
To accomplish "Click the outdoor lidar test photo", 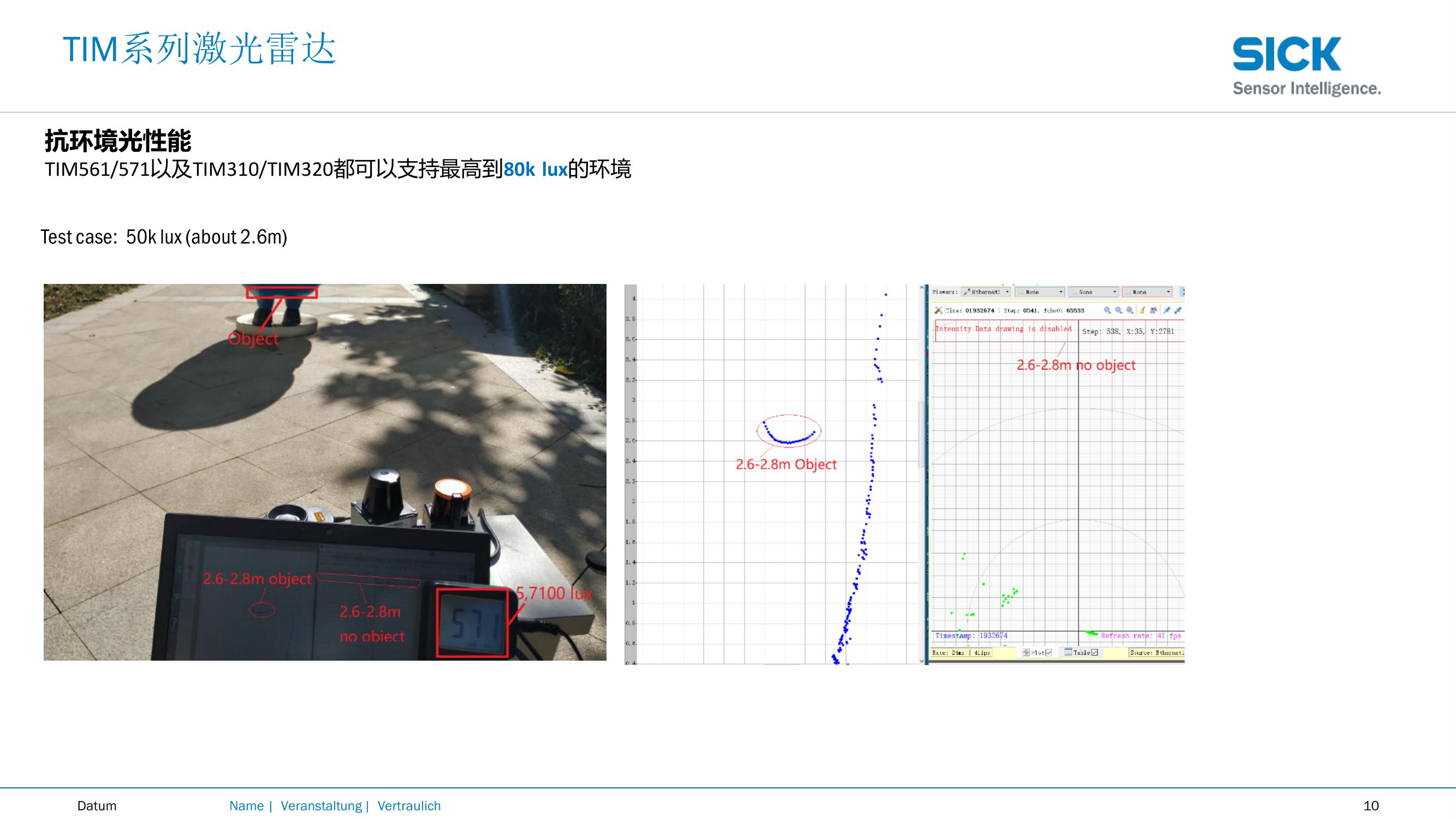I will coord(324,472).
